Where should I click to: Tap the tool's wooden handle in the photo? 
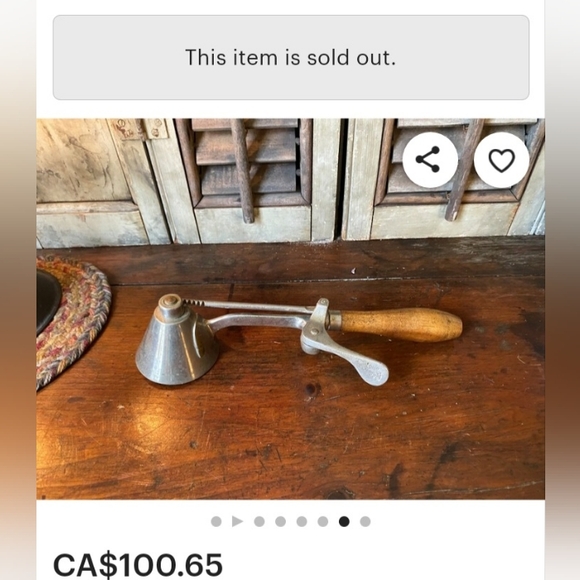coord(401,325)
